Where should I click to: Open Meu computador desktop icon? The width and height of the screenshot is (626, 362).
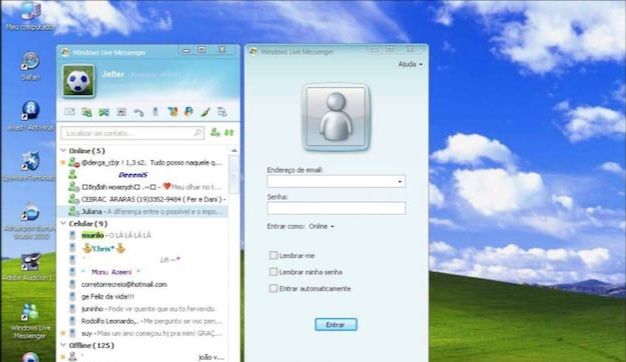click(x=31, y=16)
